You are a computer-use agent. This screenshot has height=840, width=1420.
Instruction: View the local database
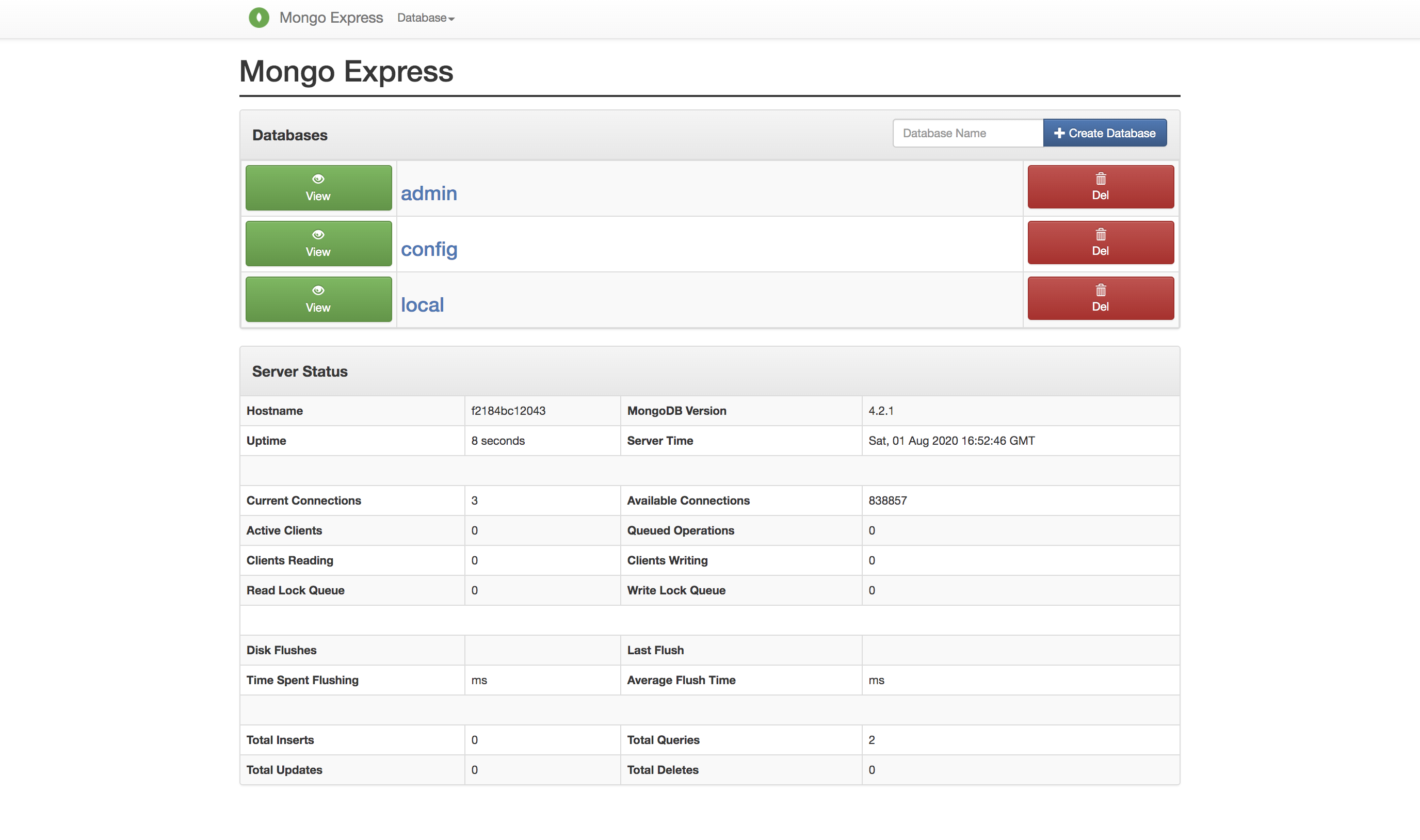319,299
